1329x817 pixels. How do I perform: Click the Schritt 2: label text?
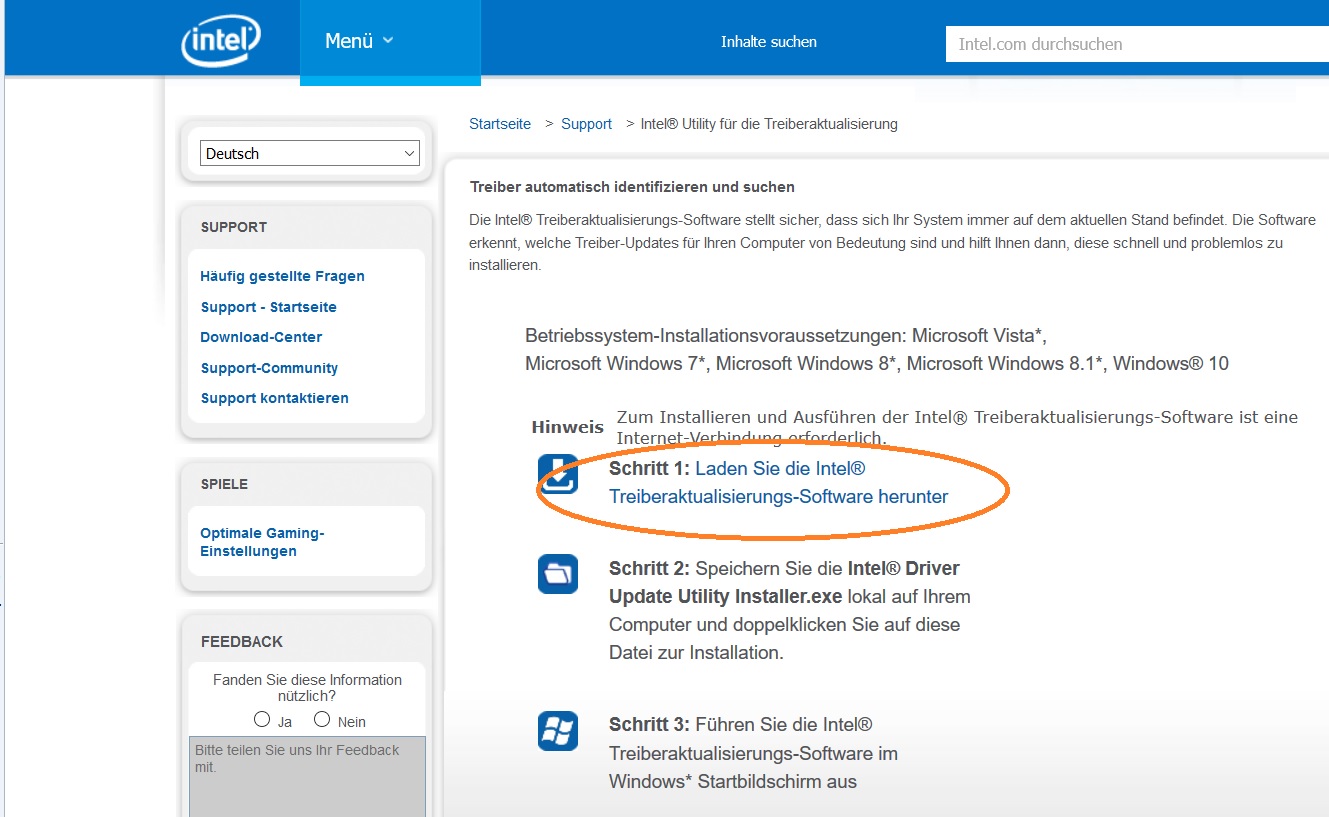[649, 568]
